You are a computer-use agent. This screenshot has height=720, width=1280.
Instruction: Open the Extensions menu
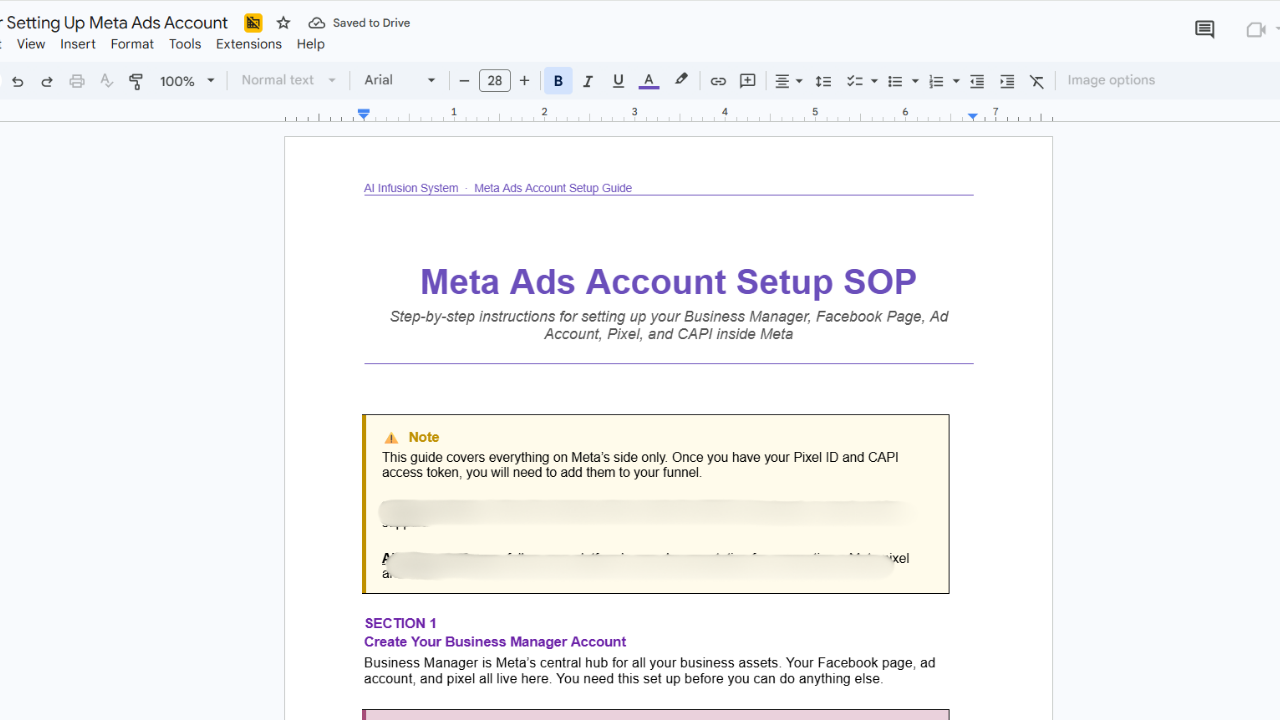point(249,44)
